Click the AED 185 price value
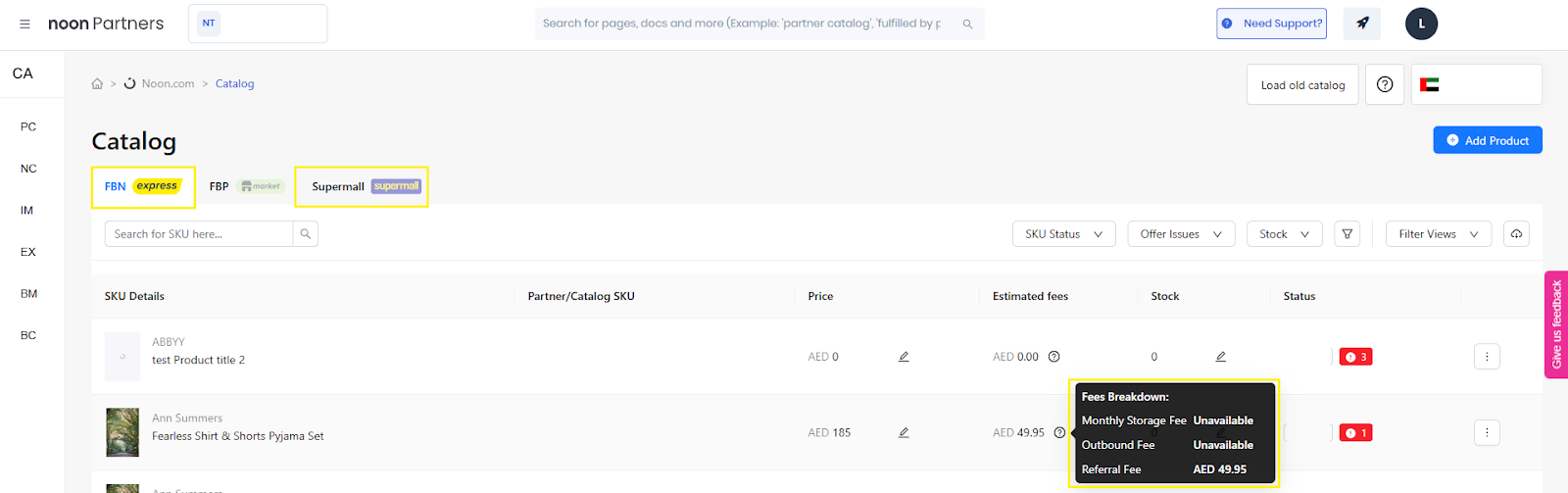The height and width of the screenshot is (493, 1568). click(x=829, y=433)
